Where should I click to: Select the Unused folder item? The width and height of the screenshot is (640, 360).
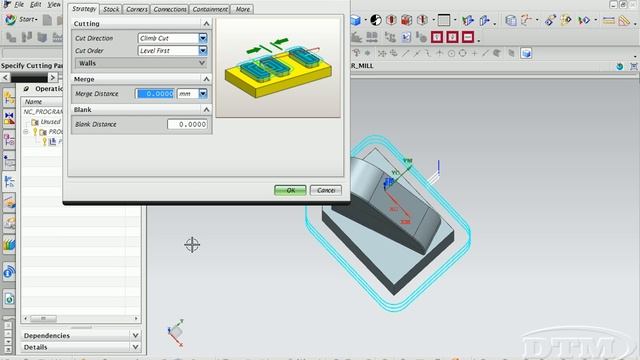coord(46,122)
